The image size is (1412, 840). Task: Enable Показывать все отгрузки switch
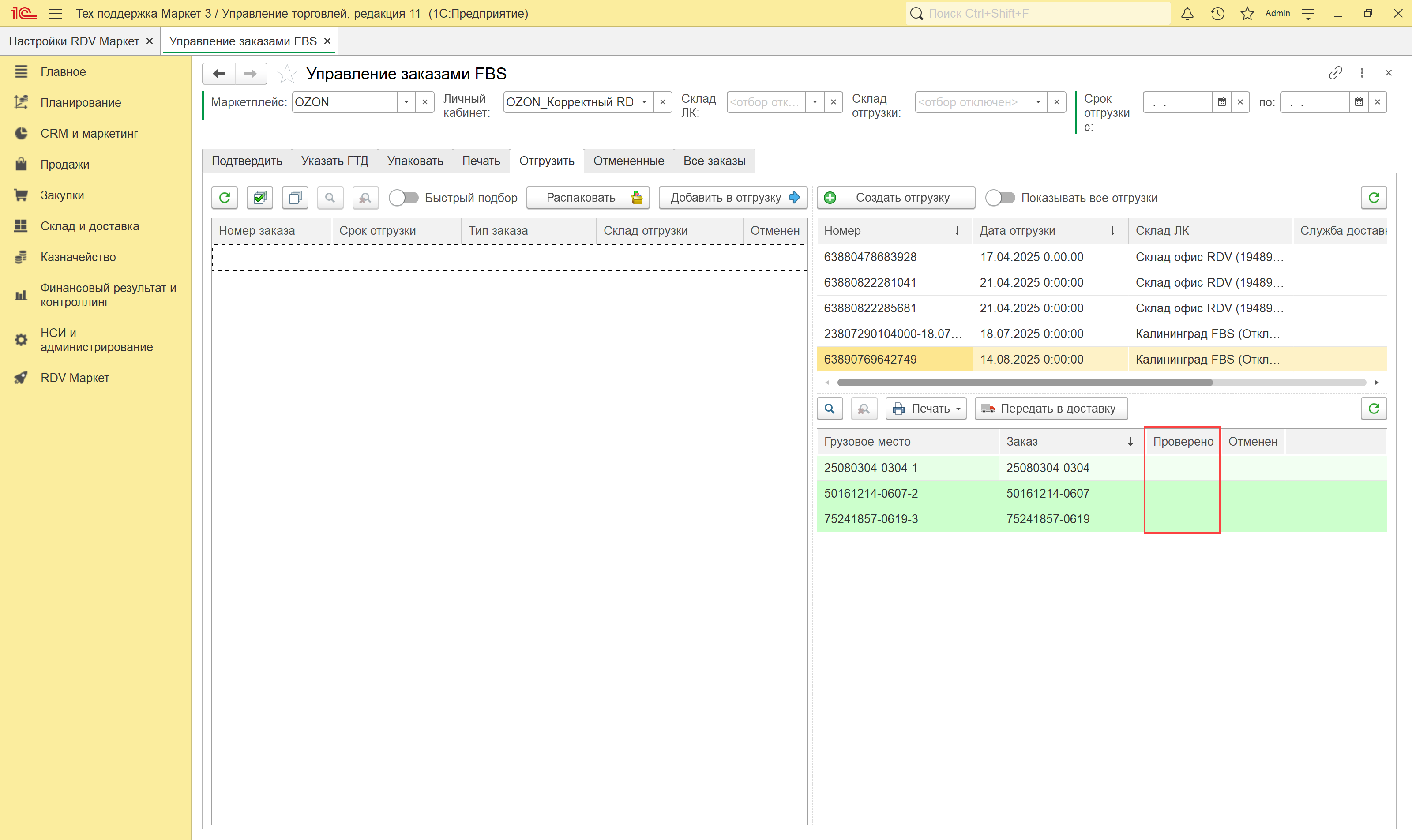(x=1000, y=198)
